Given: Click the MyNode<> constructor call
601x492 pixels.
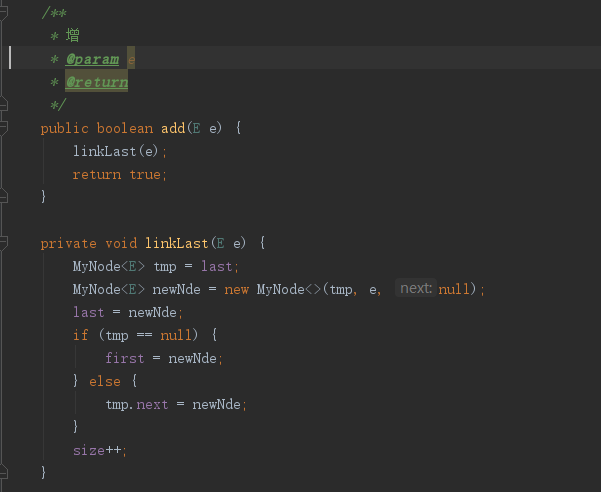Looking at the screenshot, I should click(288, 289).
